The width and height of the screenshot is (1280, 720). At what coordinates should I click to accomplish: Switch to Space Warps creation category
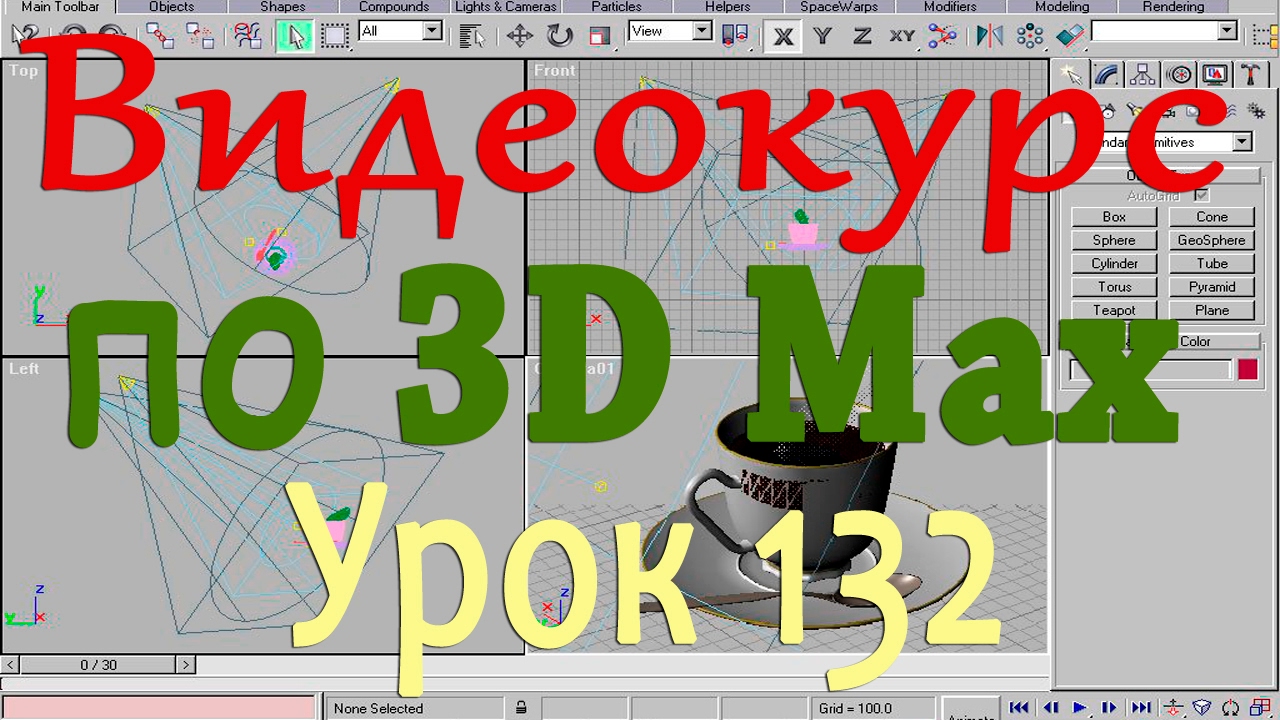tap(1232, 111)
